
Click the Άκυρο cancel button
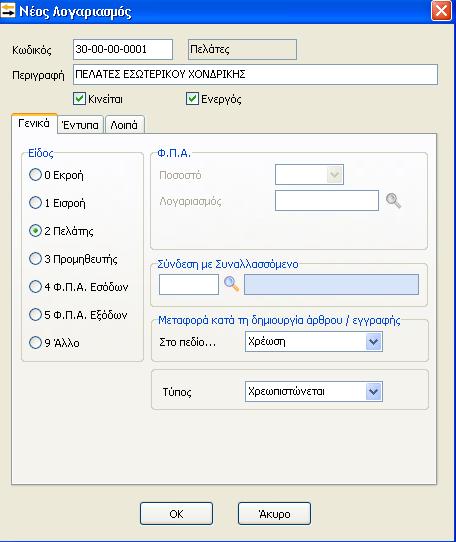click(x=274, y=514)
